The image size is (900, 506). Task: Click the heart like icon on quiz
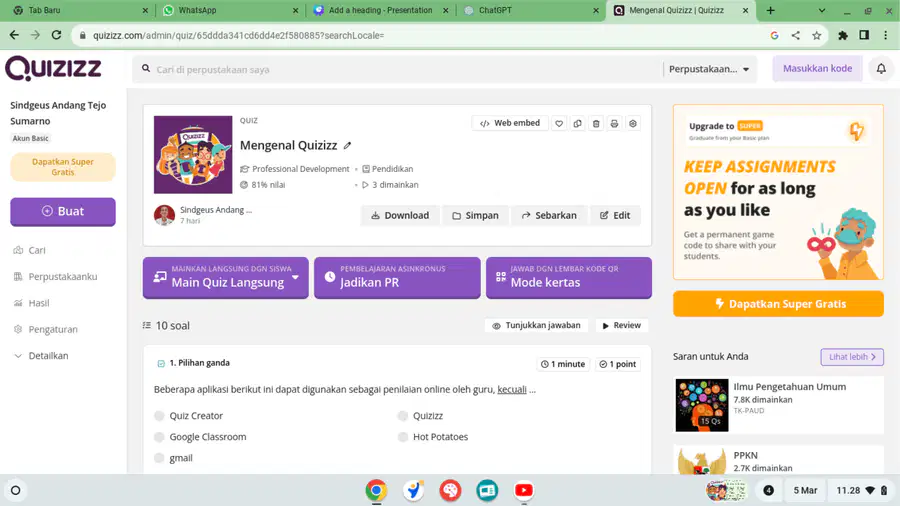point(559,123)
